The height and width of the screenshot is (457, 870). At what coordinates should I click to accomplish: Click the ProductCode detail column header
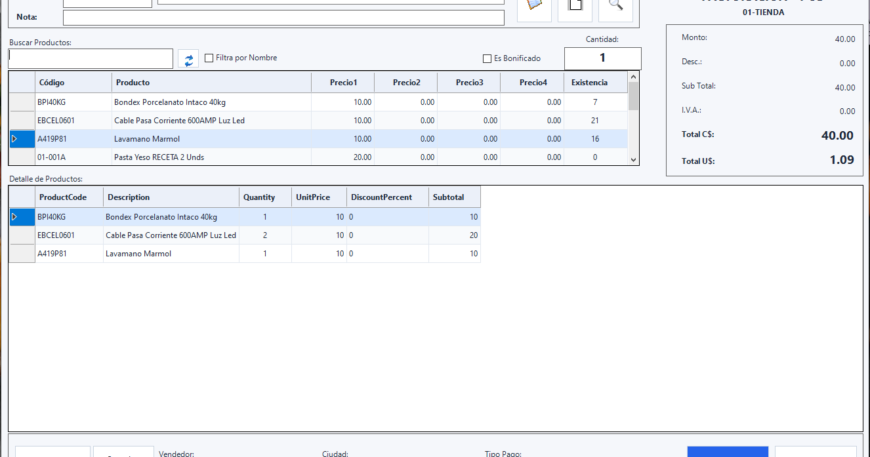tap(69, 197)
